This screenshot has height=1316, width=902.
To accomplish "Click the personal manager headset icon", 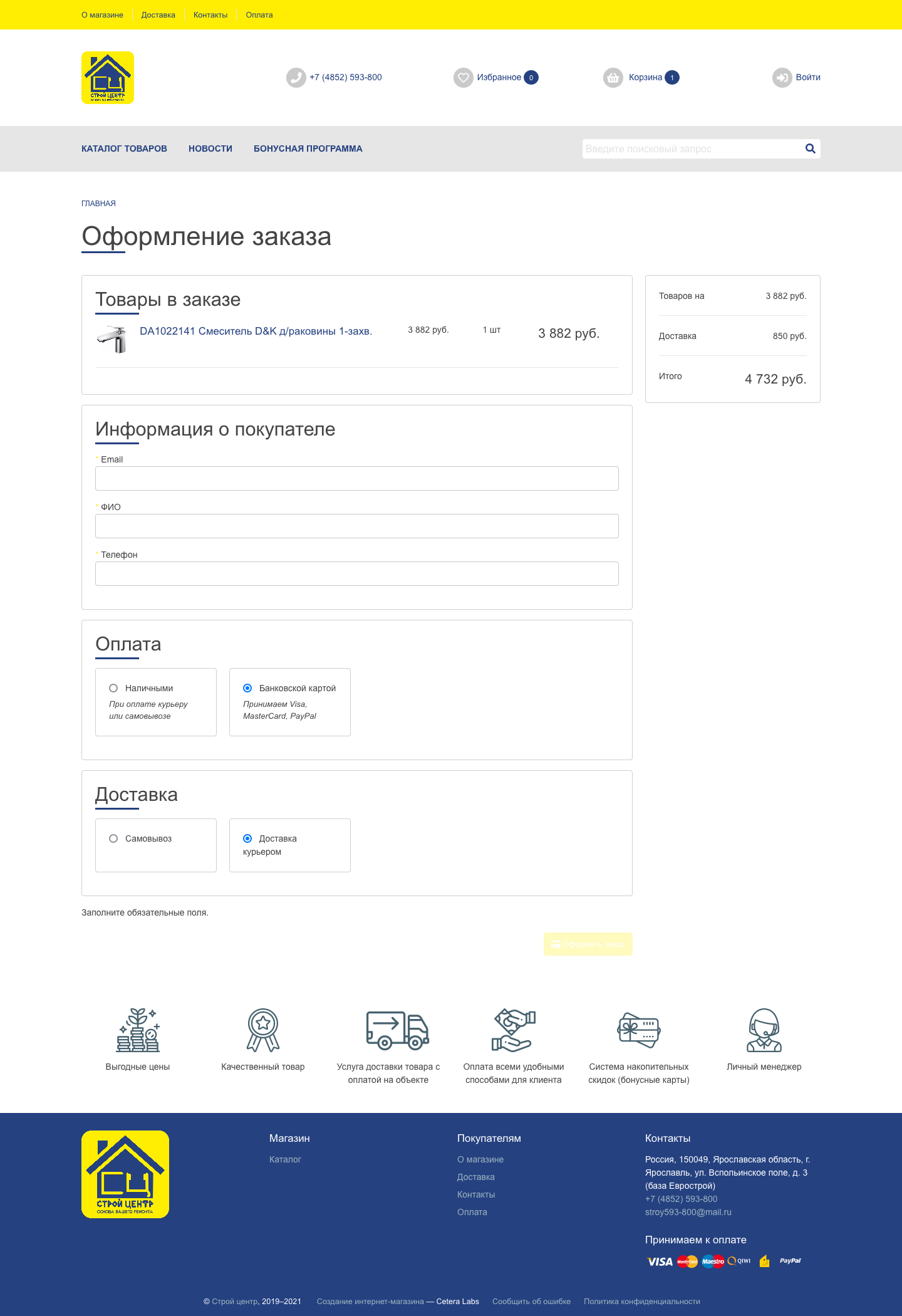I will click(764, 1030).
